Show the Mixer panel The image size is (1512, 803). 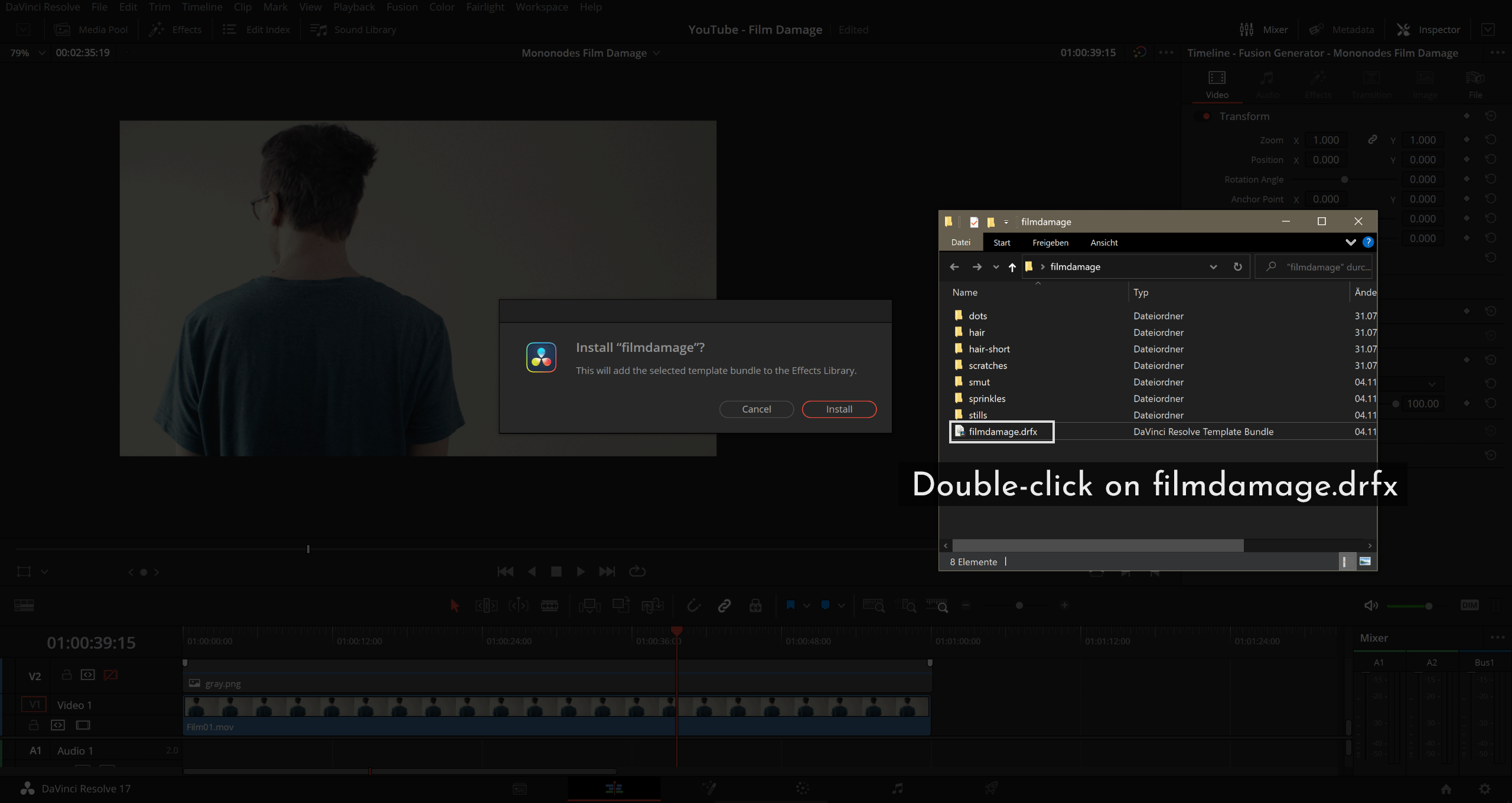[1263, 30]
